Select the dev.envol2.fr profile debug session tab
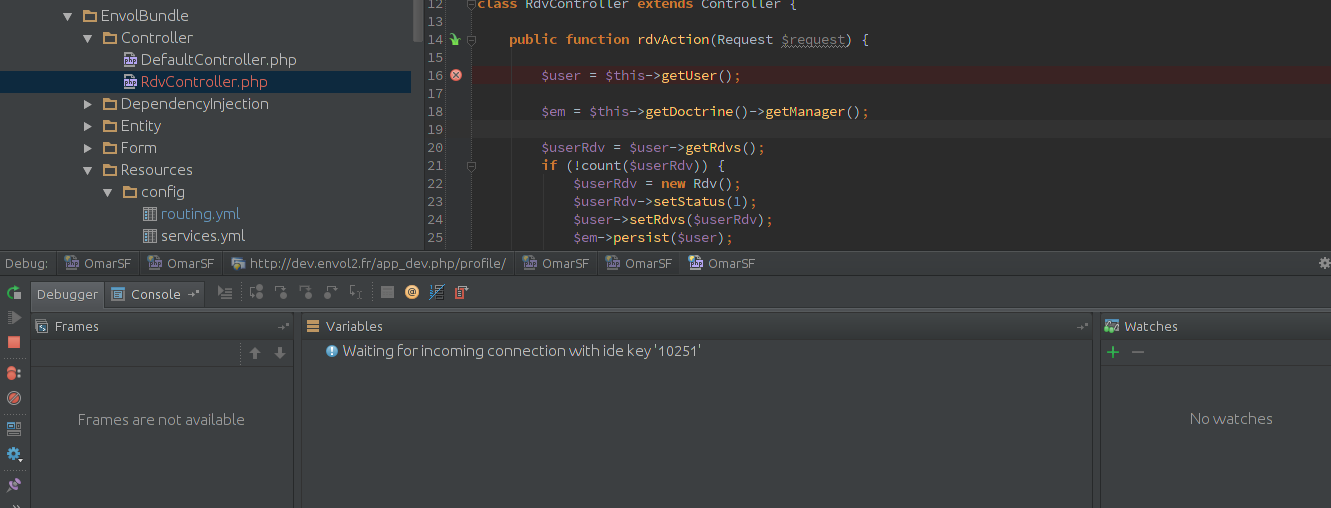Screen dimensions: 1331x508 point(368,264)
